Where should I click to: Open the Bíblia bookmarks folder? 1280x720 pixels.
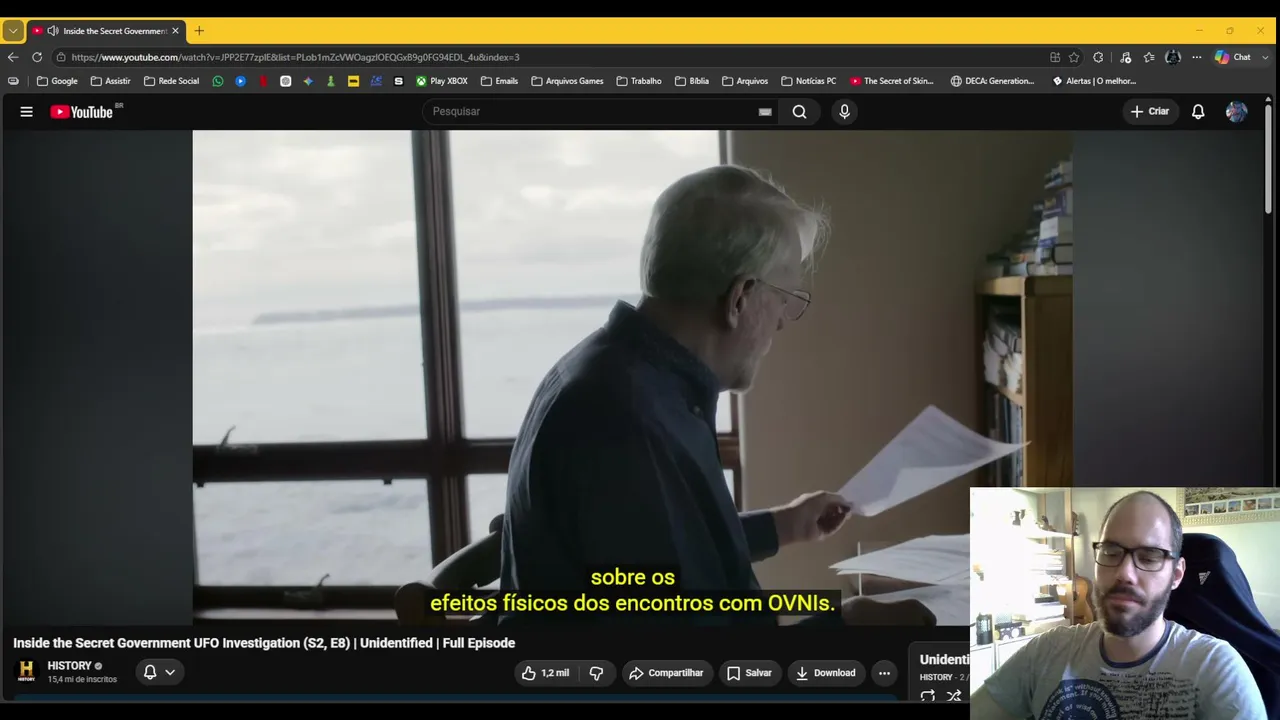click(692, 81)
